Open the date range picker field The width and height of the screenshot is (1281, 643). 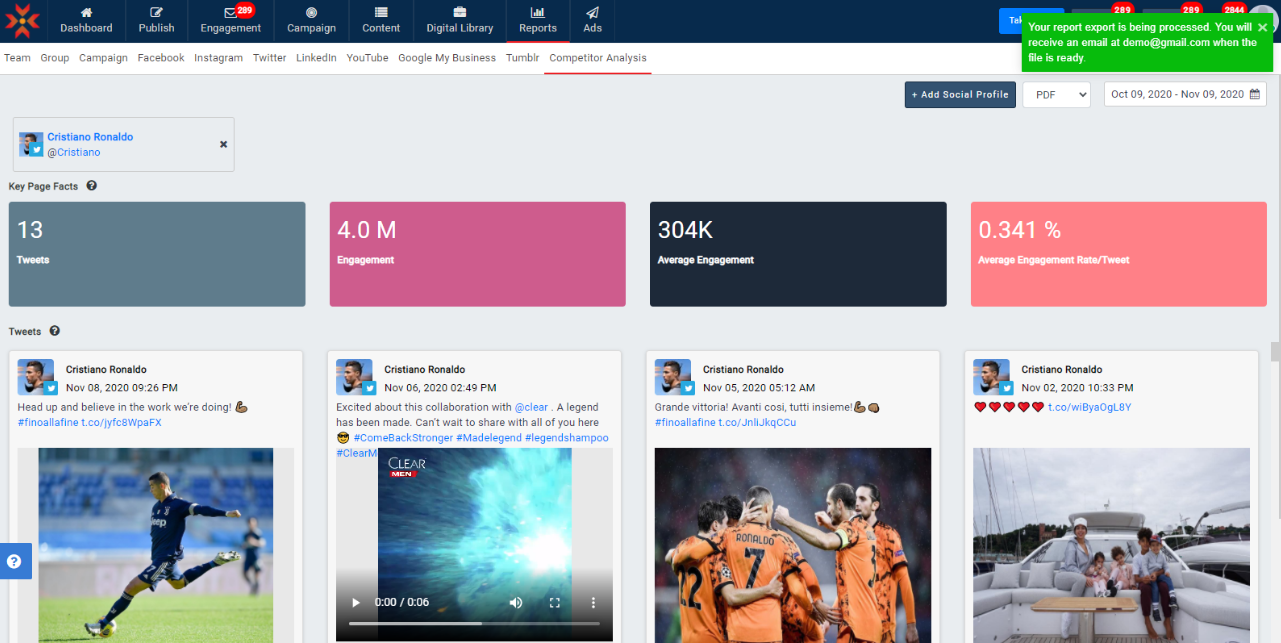[x=1185, y=94]
